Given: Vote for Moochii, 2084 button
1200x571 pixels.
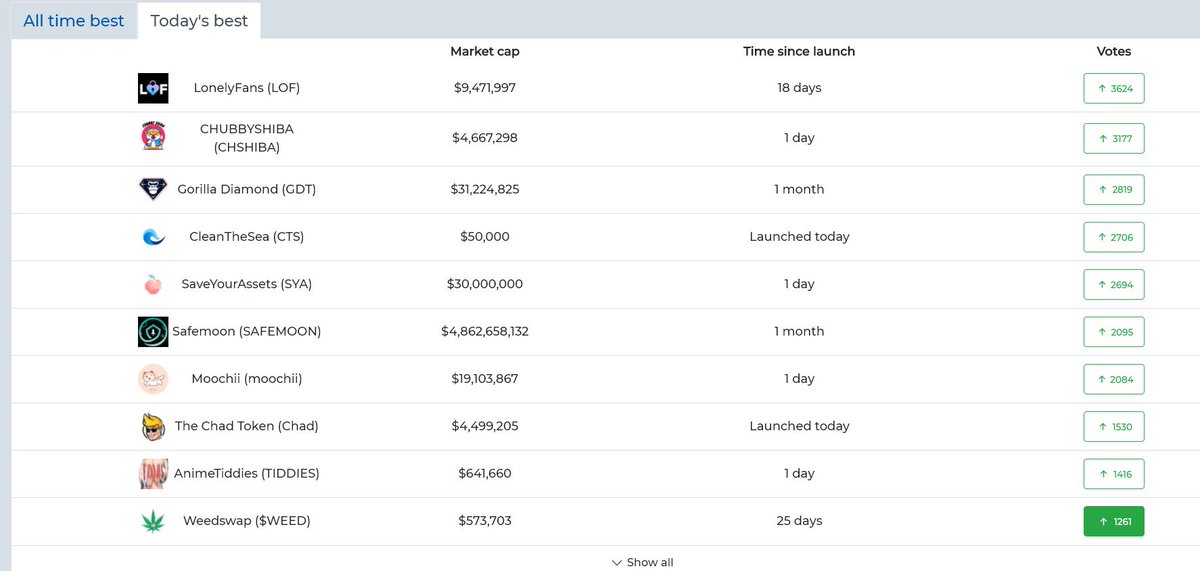Looking at the screenshot, I should click(x=1114, y=379).
